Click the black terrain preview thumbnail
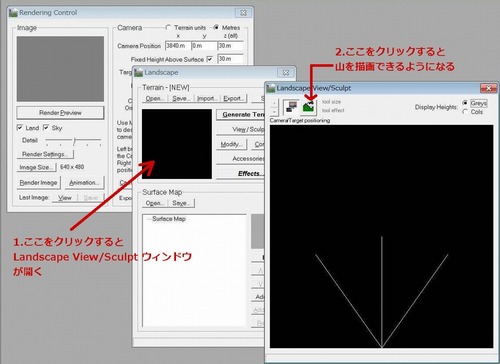The height and width of the screenshot is (364, 500). point(177,144)
